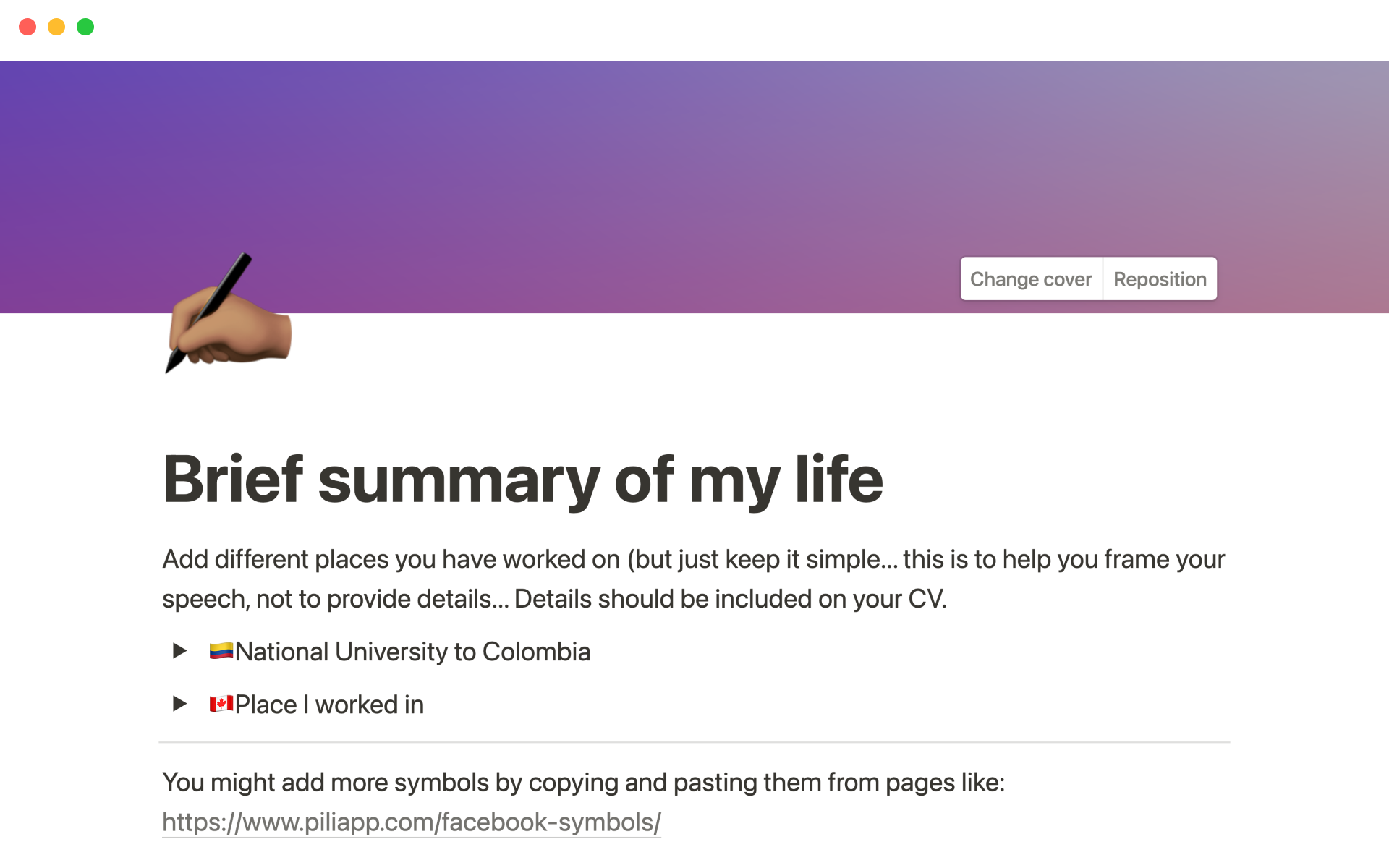
Task: Expand the National University to Colombia toggle
Action: click(x=179, y=651)
